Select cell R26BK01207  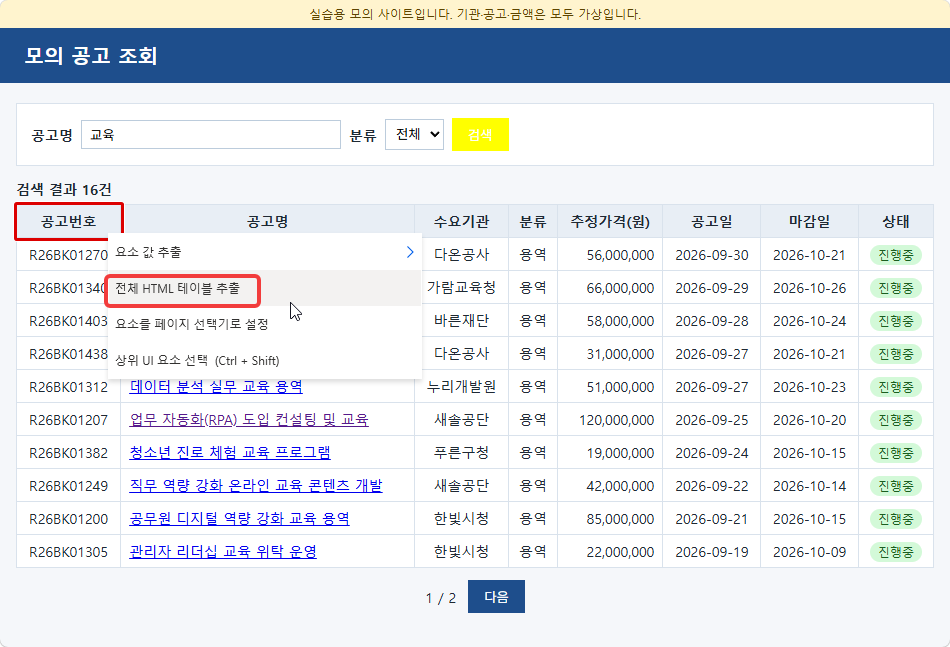68,420
